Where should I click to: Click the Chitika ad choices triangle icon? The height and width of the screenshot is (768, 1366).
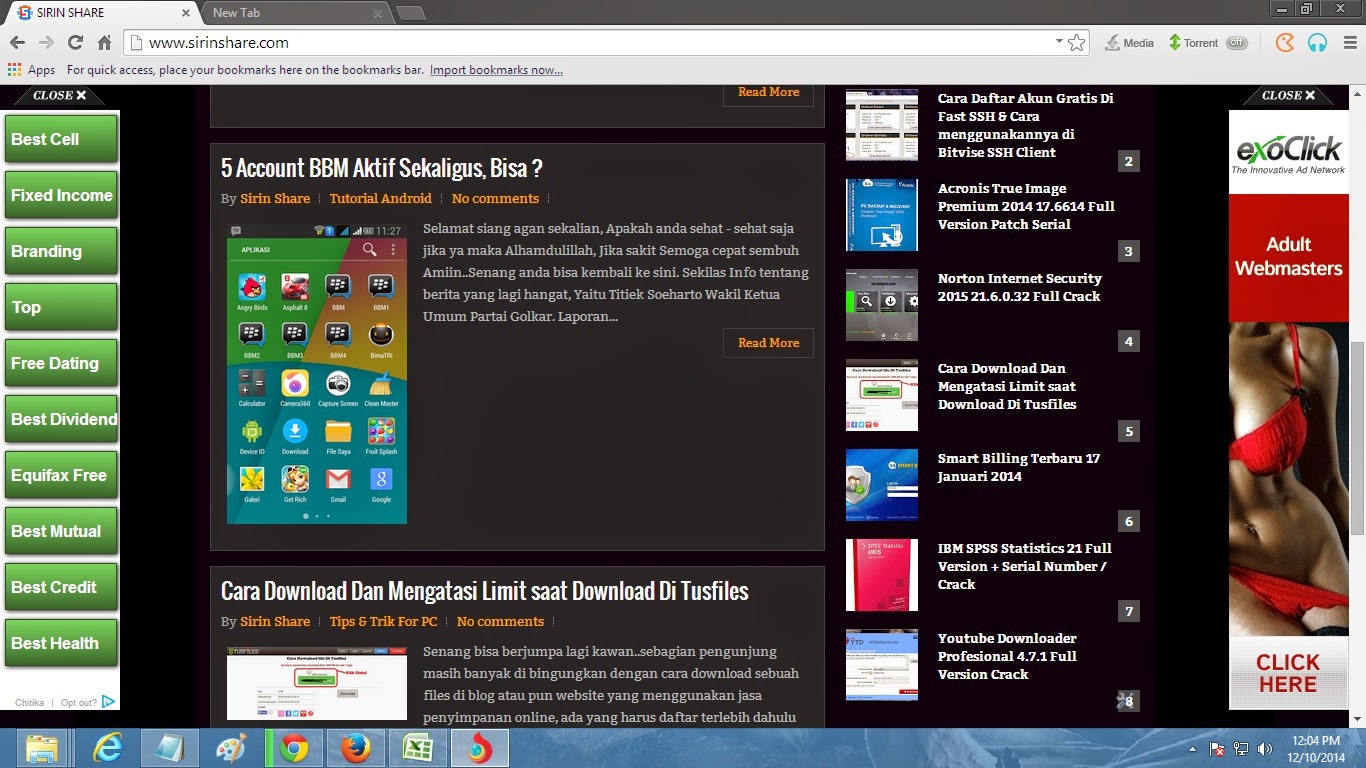pyautogui.click(x=108, y=702)
